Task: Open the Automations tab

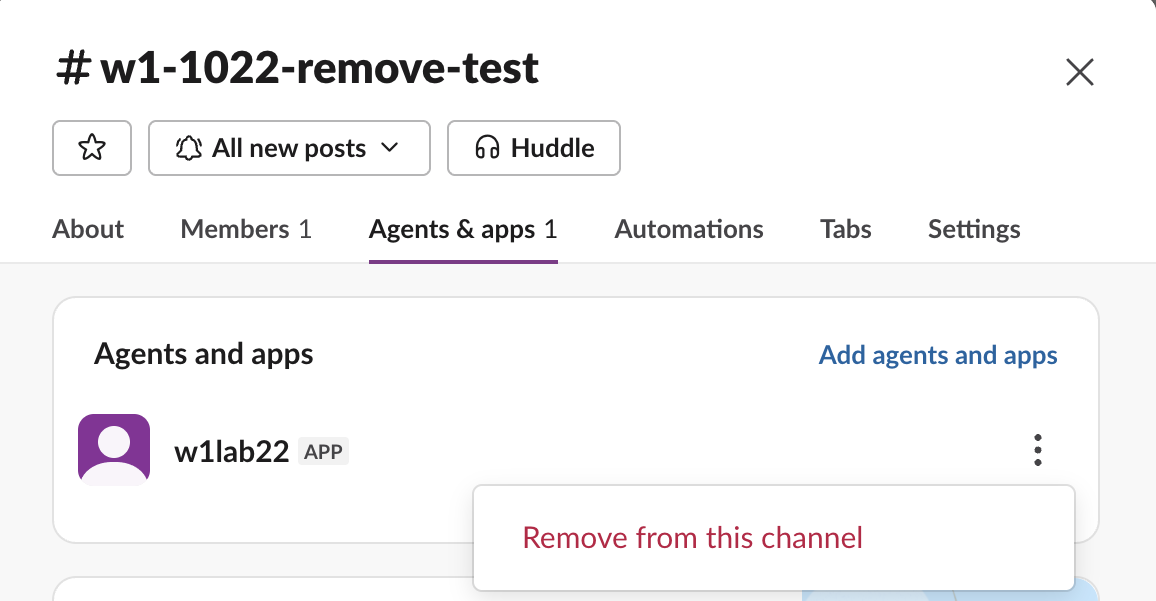Action: (x=689, y=229)
